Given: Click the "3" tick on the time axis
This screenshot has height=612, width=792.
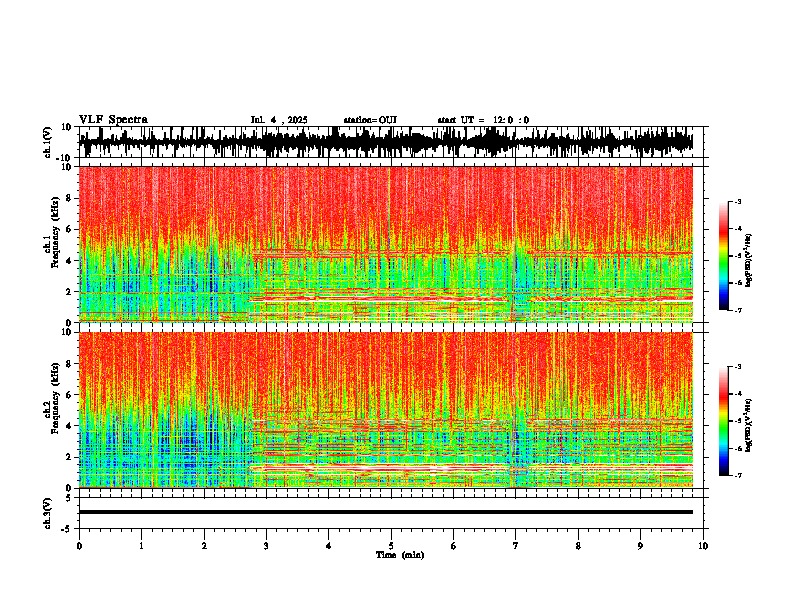Looking at the screenshot, I should tap(266, 546).
